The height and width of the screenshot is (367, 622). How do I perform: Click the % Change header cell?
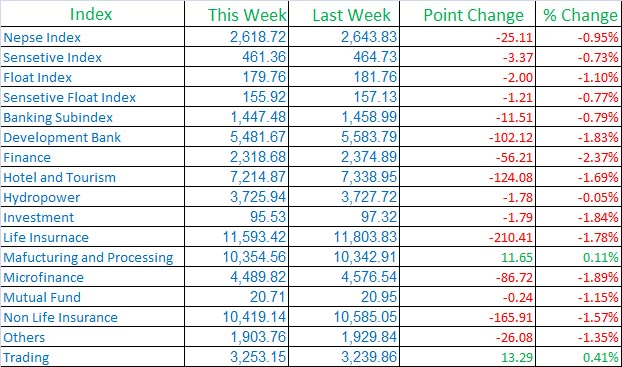pos(580,15)
